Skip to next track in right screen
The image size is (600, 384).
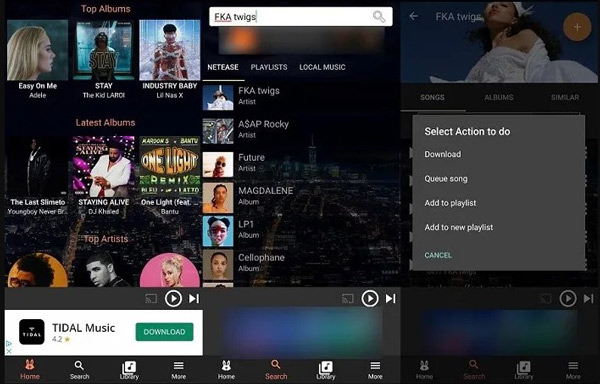(589, 298)
